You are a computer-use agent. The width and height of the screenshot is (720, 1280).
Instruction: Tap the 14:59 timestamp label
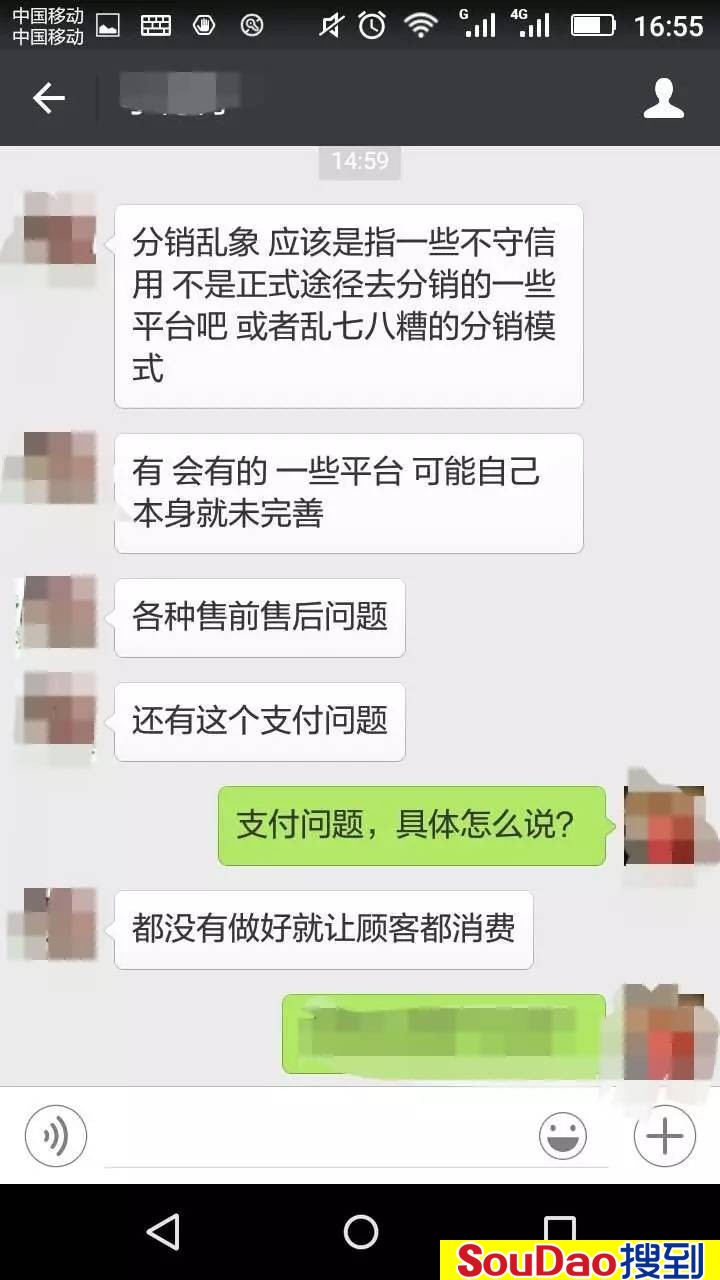(360, 160)
